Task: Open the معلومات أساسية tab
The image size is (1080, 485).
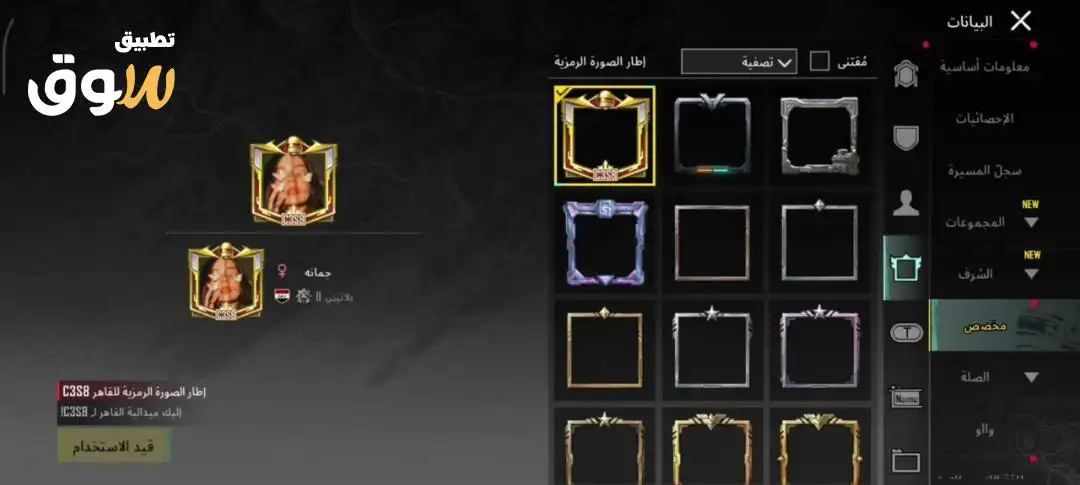Action: click(x=985, y=67)
